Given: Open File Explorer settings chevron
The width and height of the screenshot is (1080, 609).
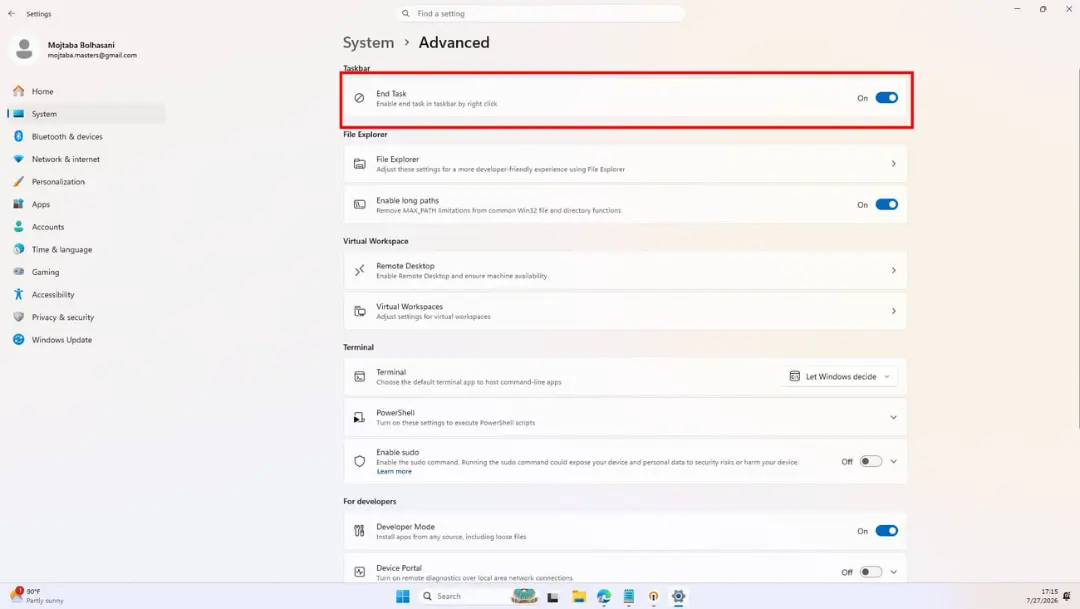Looking at the screenshot, I should (893, 164).
